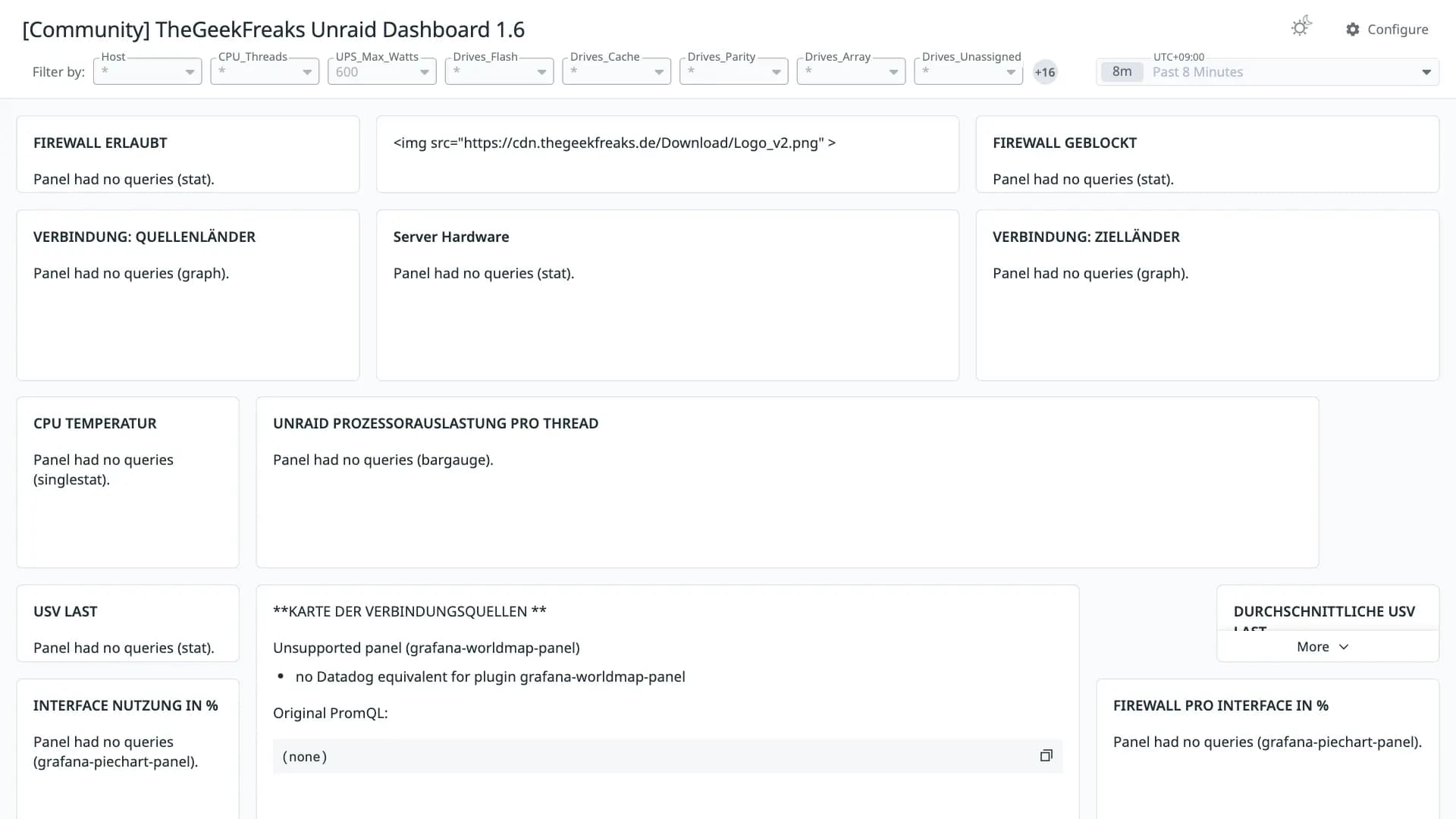Click UNRAID PROZESSORAUSLASTUNG PRO THREAD title

coord(435,423)
